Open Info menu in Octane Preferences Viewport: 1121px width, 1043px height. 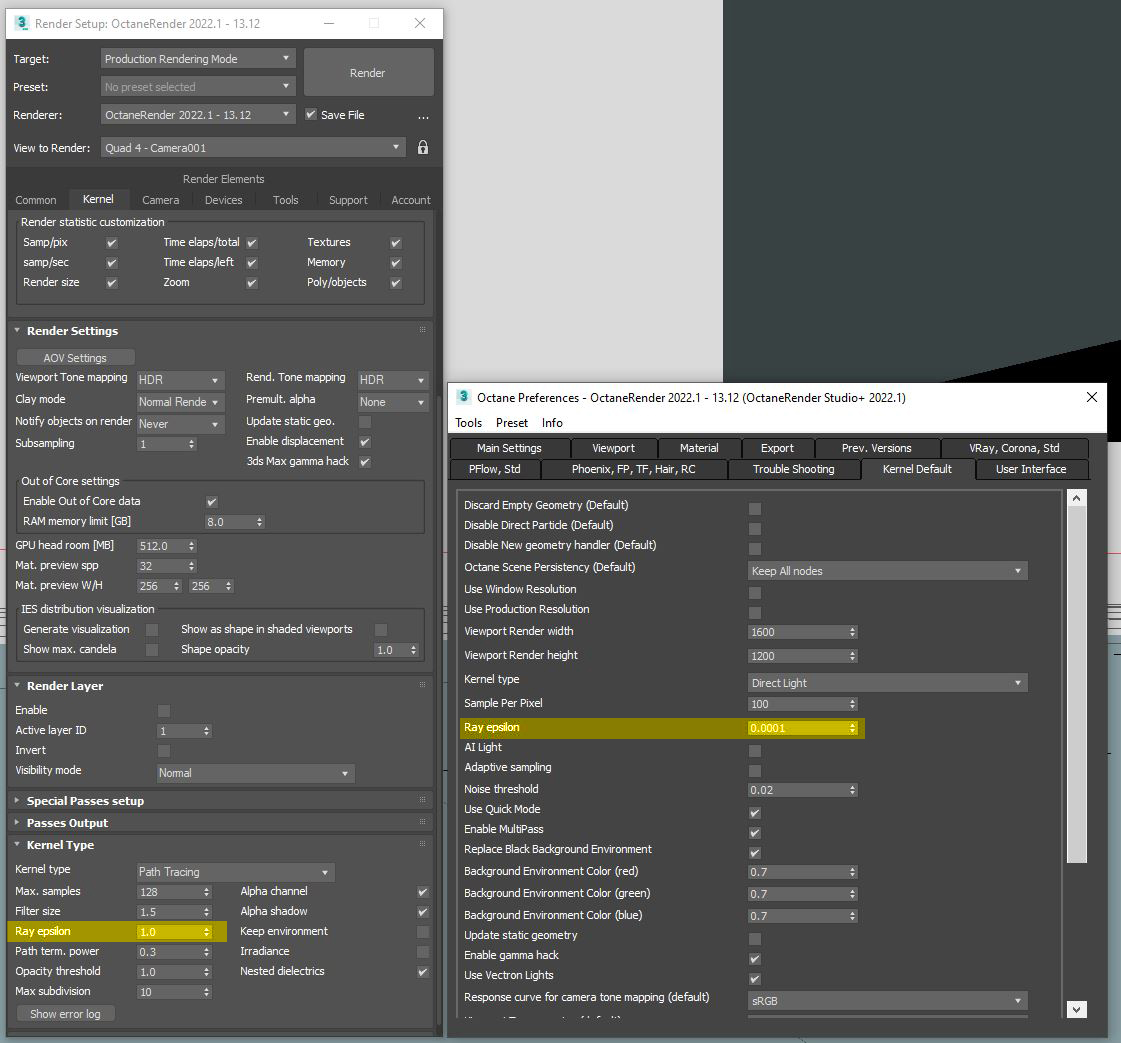pyautogui.click(x=552, y=422)
